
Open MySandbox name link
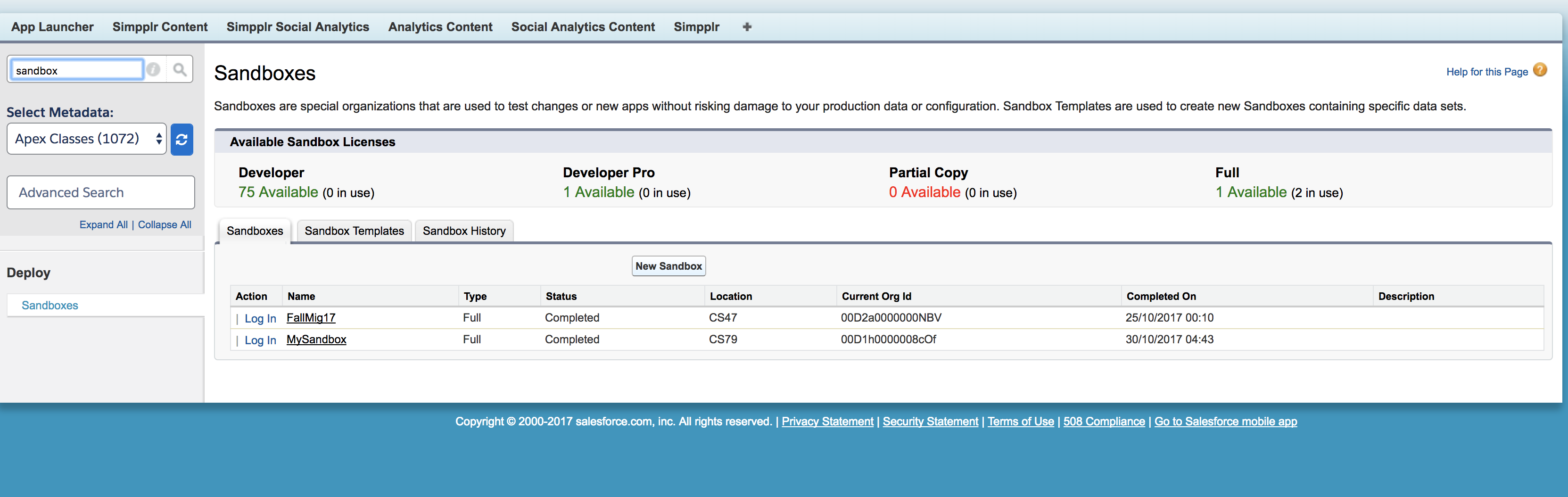coord(316,339)
